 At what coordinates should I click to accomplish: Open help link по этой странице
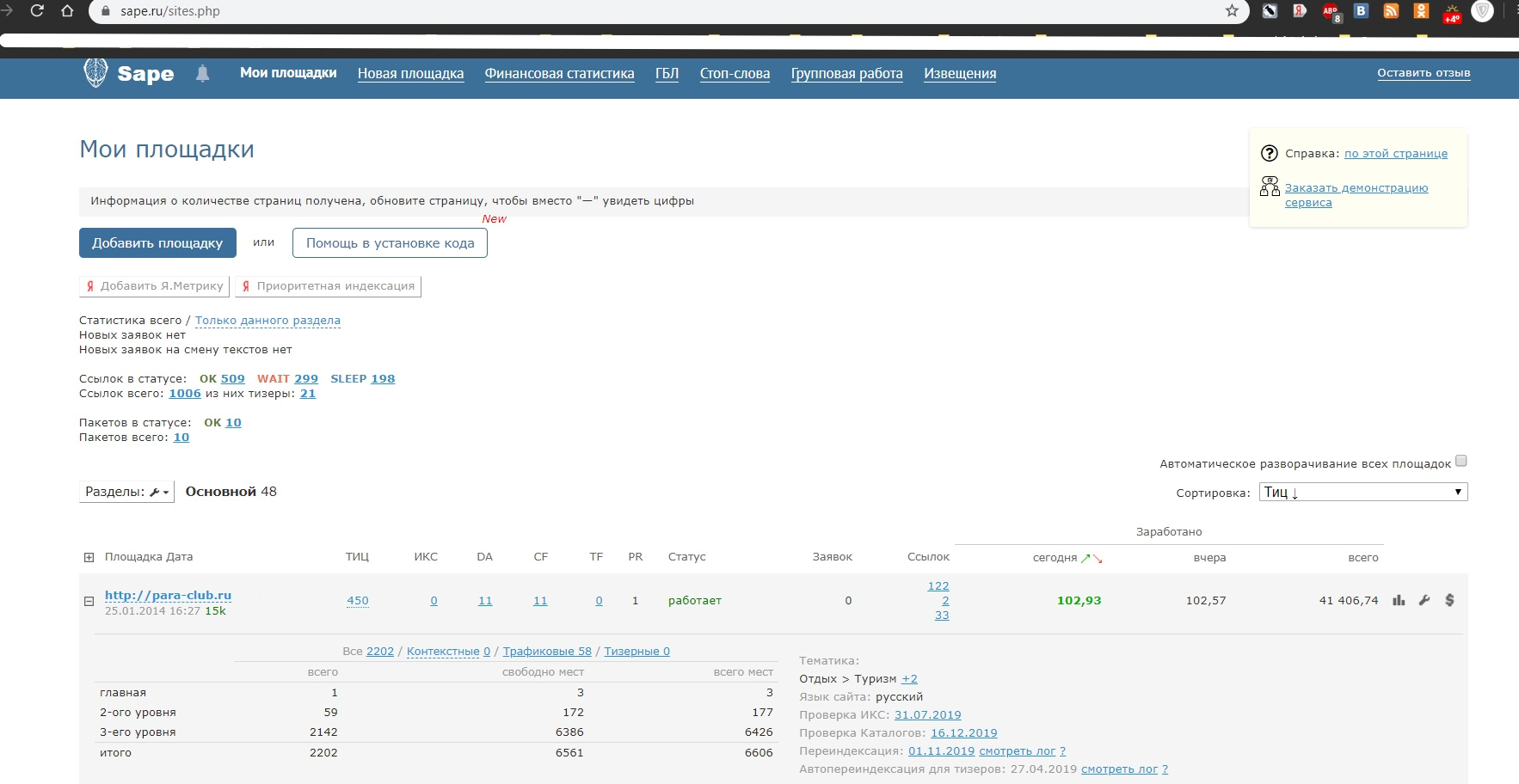click(x=1396, y=154)
